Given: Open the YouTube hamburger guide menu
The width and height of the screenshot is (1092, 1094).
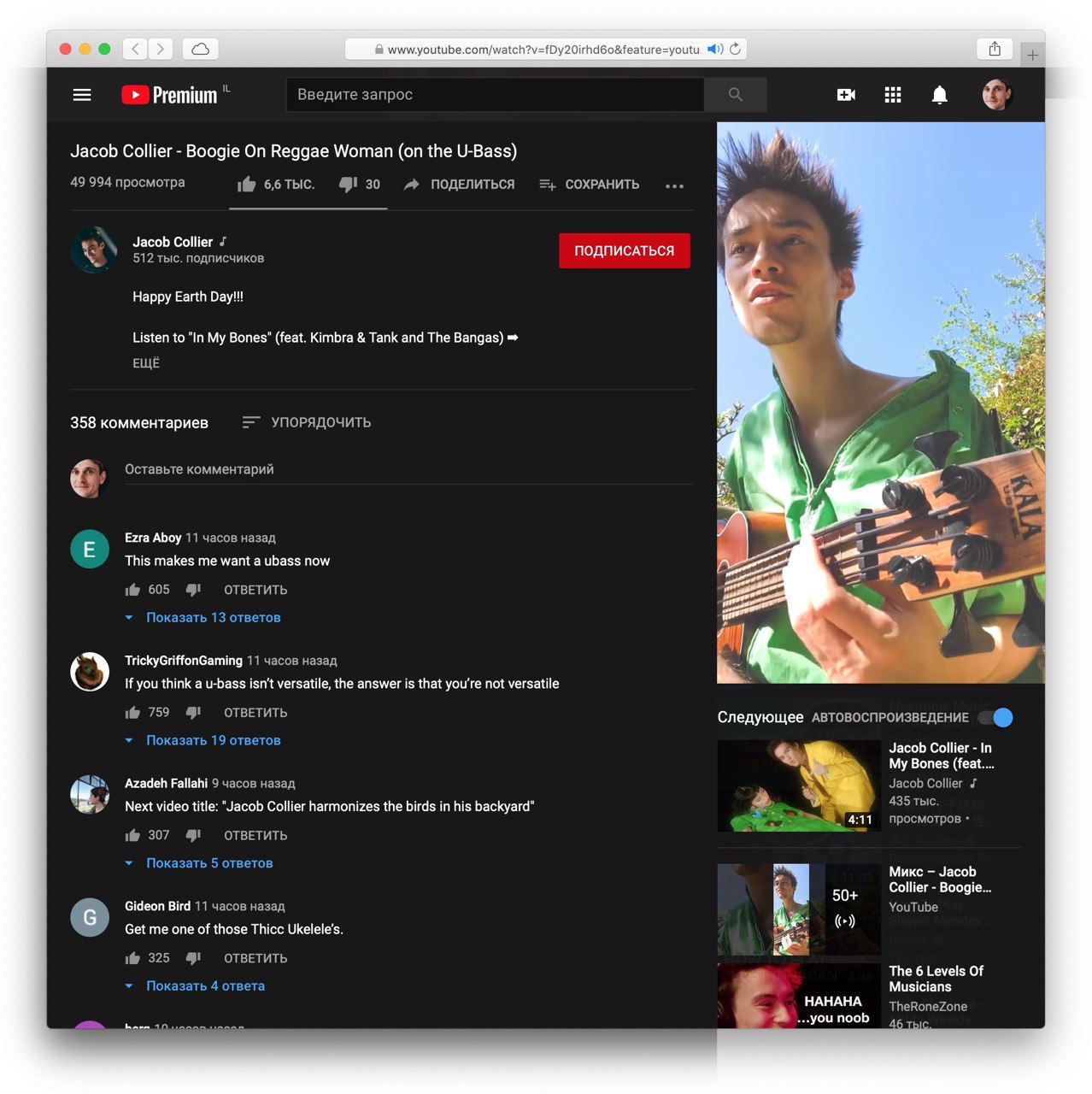Looking at the screenshot, I should pos(82,95).
